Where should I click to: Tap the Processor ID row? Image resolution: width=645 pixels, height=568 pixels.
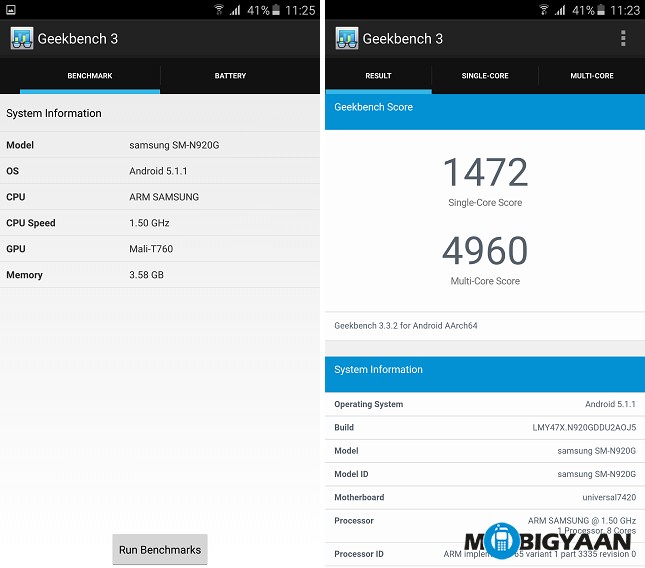point(485,554)
